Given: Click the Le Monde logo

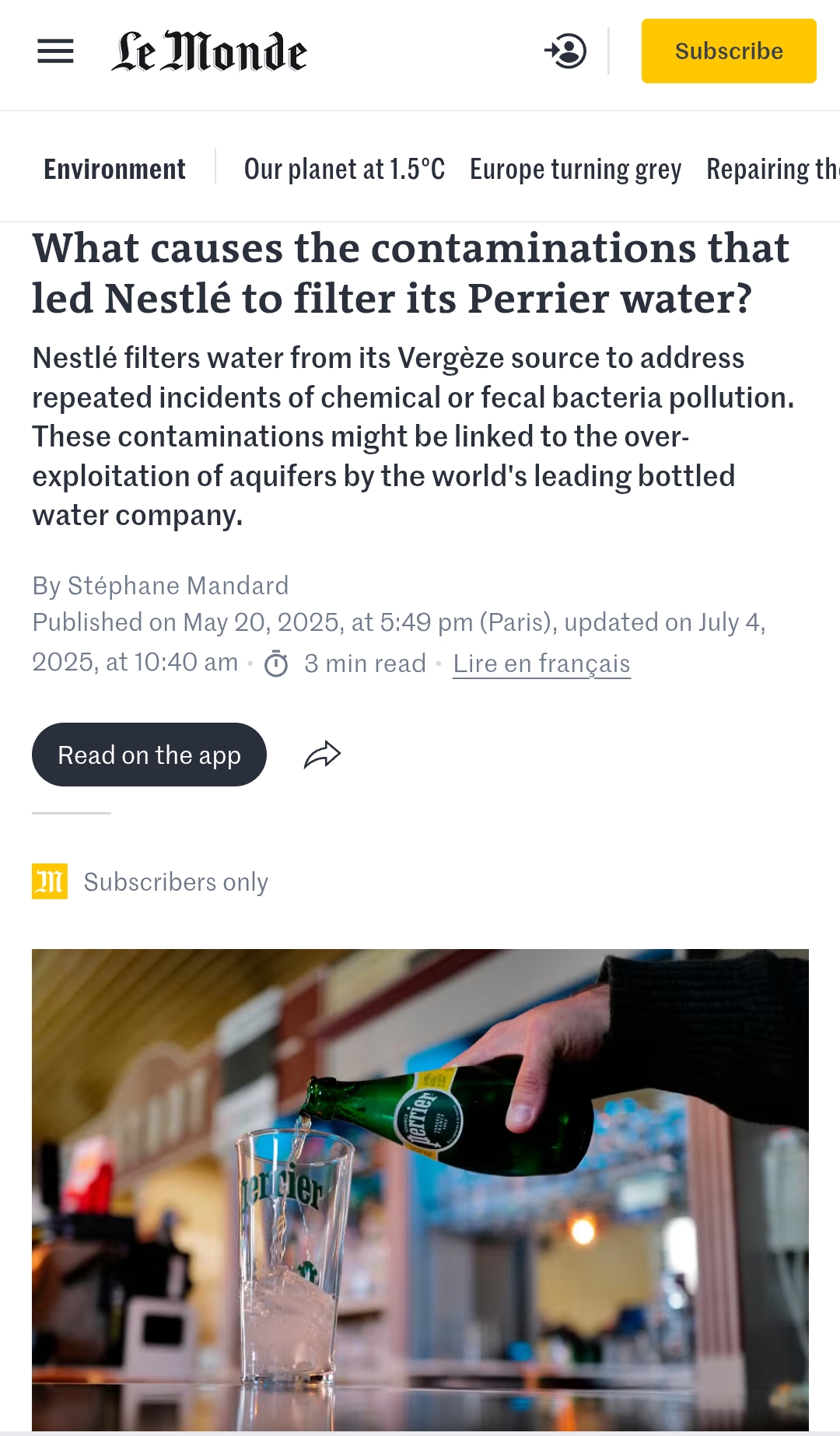Looking at the screenshot, I should [209, 51].
